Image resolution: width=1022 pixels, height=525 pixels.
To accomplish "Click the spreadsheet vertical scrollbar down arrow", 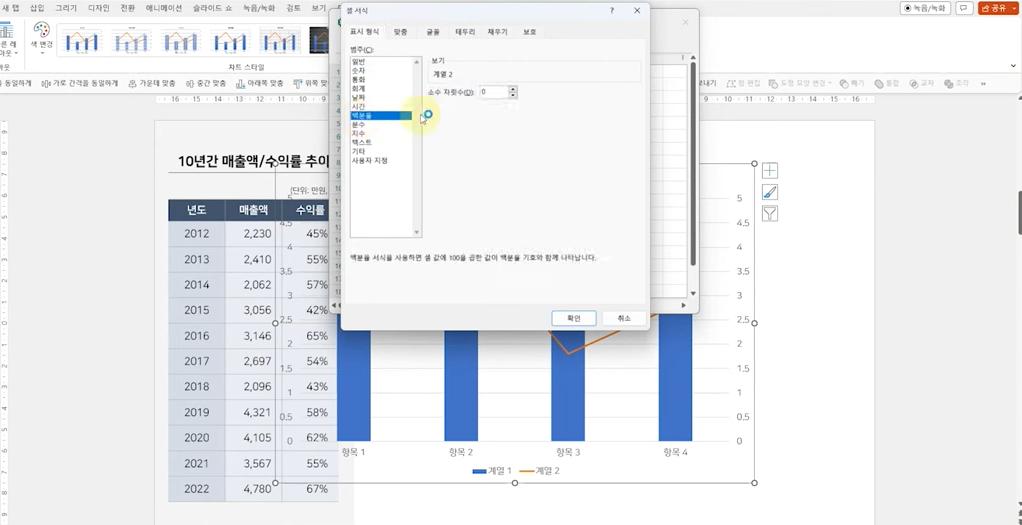I will point(693,293).
